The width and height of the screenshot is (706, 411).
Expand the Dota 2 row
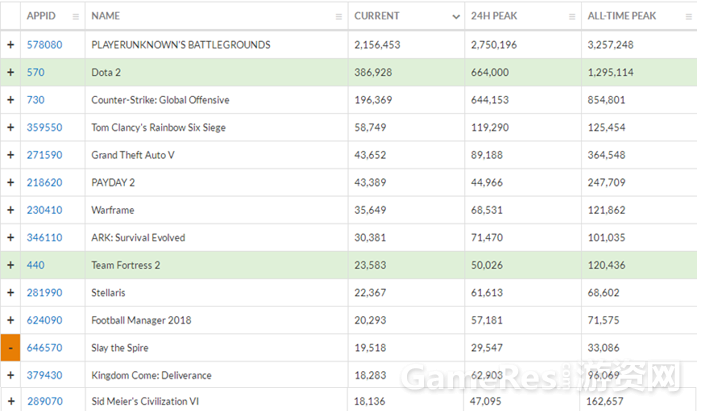point(10,72)
